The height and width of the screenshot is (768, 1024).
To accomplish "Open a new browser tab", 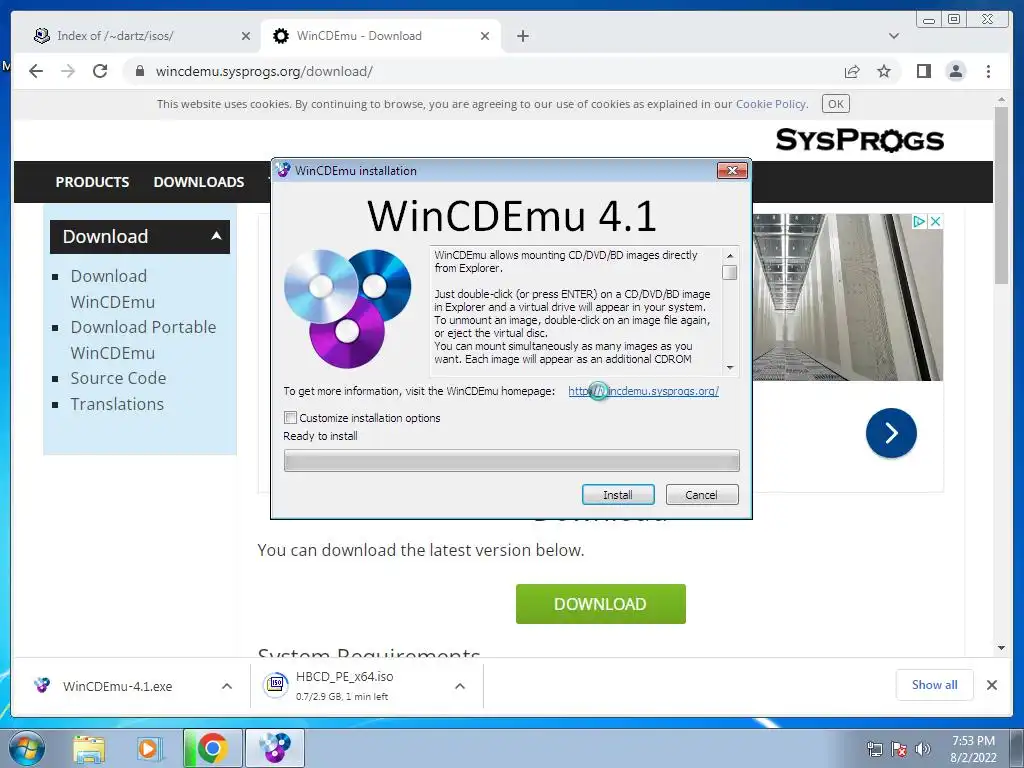I will click(x=522, y=36).
